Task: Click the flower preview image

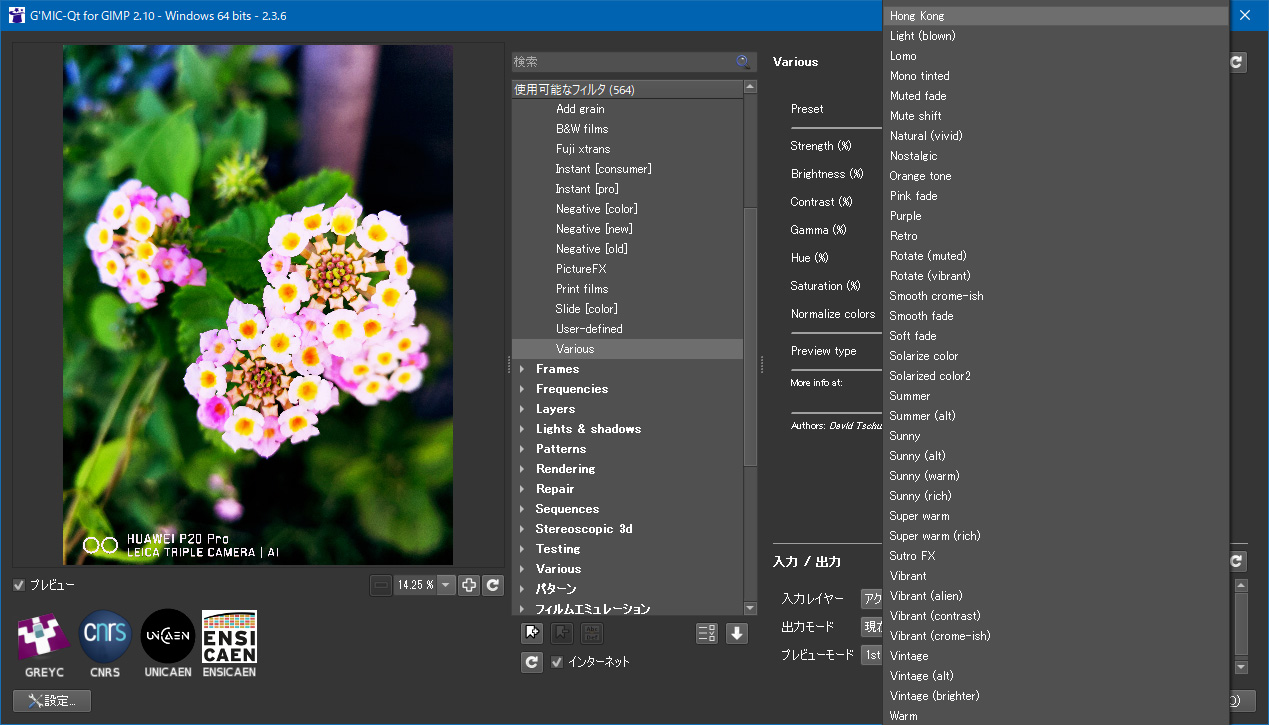Action: 258,305
